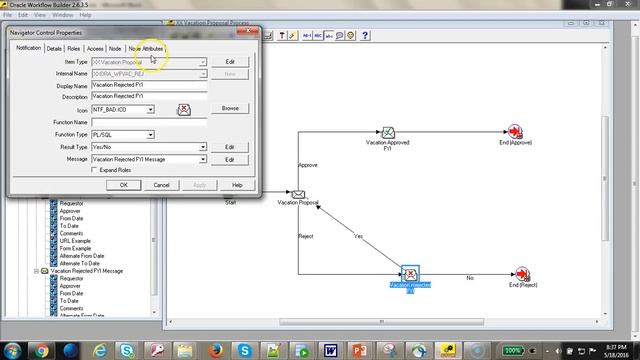Select the Notification tab
The width and height of the screenshot is (640, 360).
(x=28, y=48)
